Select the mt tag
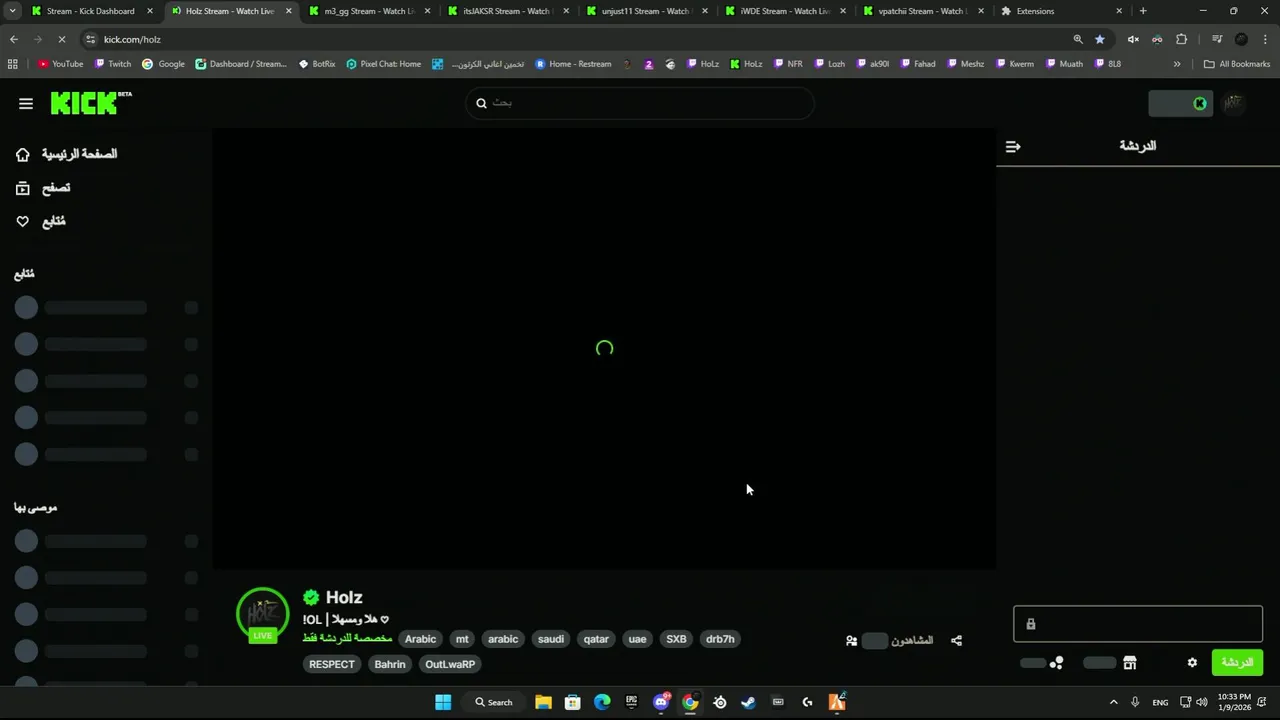This screenshot has width=1280, height=720. [x=462, y=639]
